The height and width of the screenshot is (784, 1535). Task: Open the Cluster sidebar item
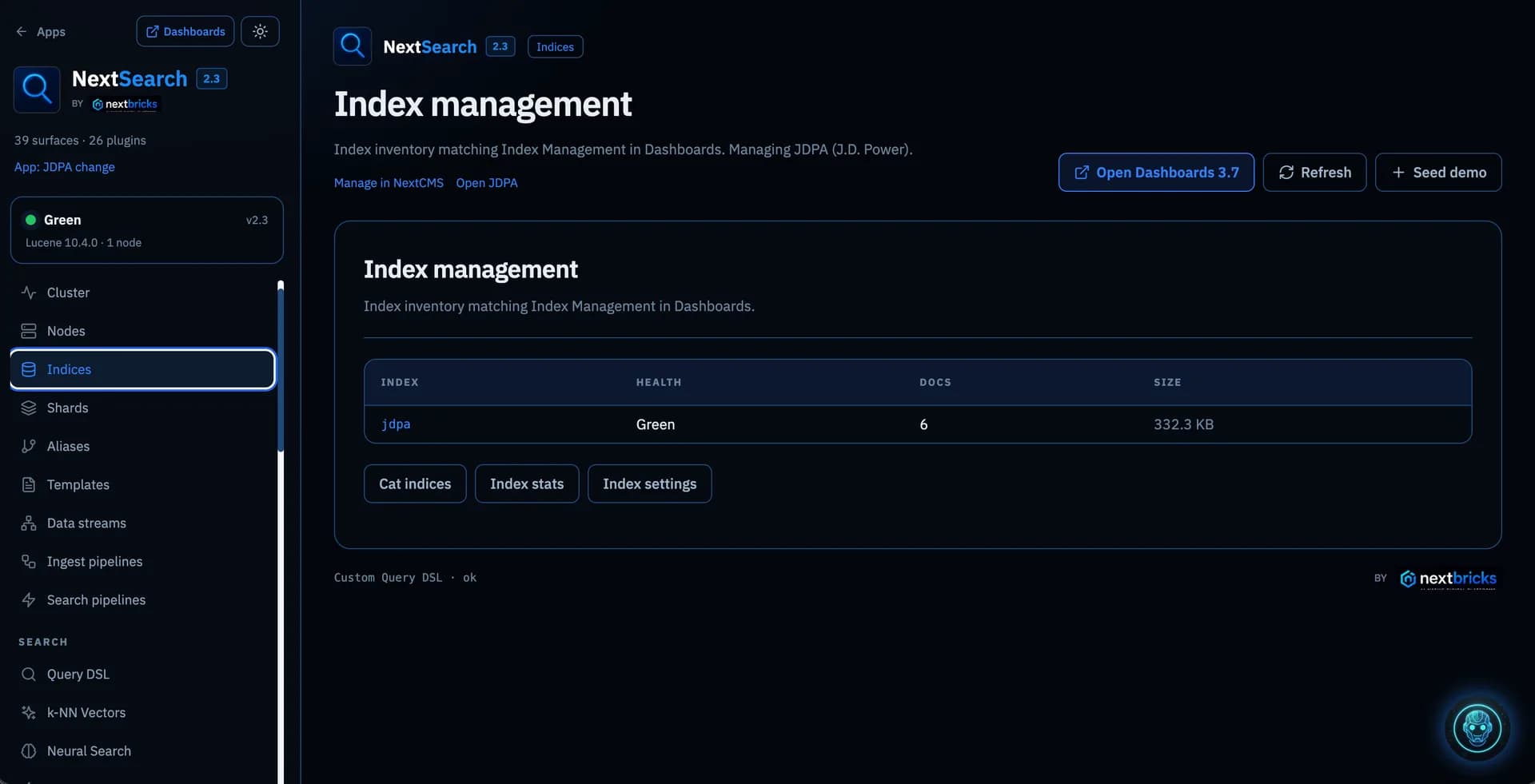[143, 293]
